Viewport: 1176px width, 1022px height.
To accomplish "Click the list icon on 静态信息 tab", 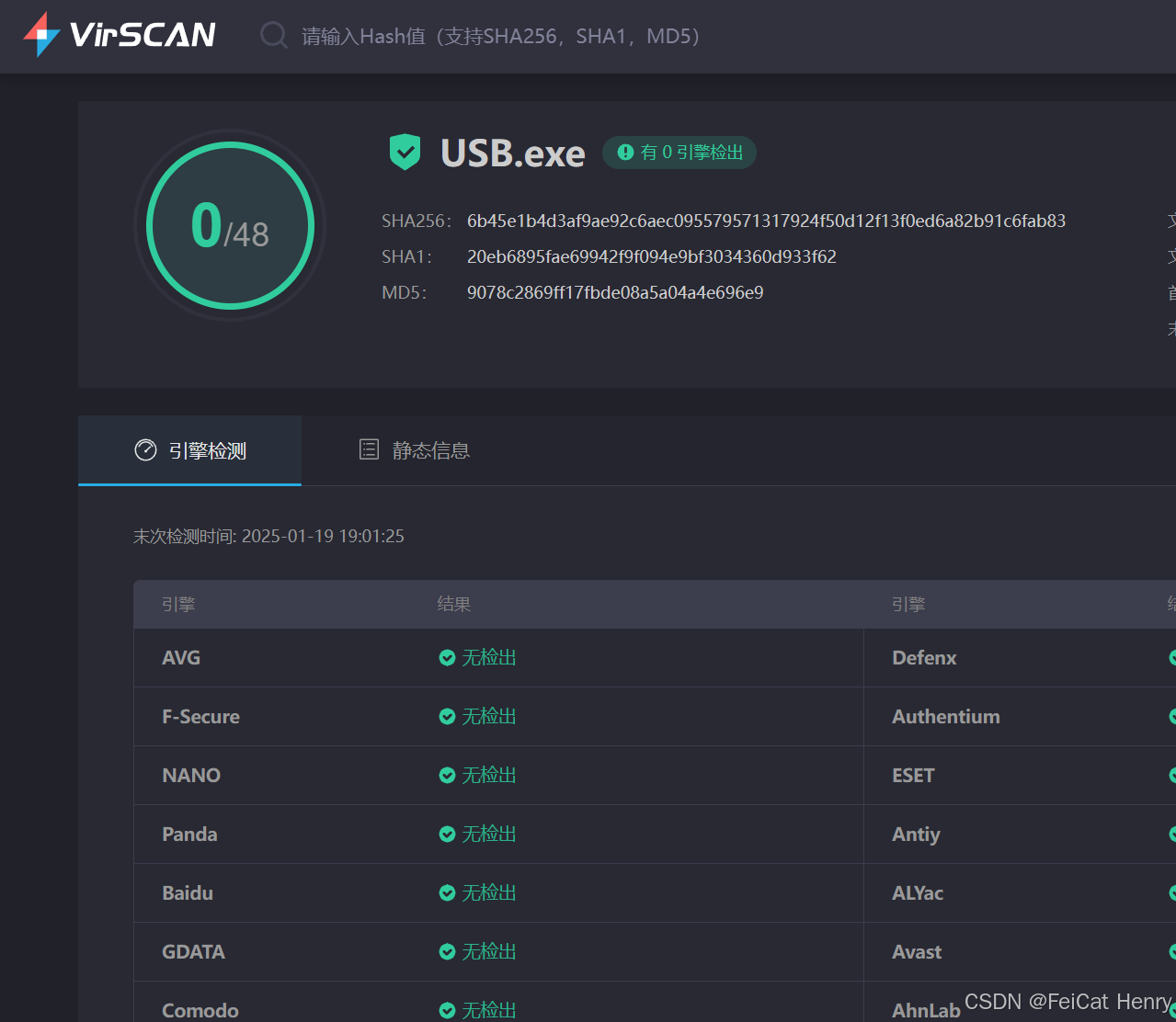I will 369,449.
